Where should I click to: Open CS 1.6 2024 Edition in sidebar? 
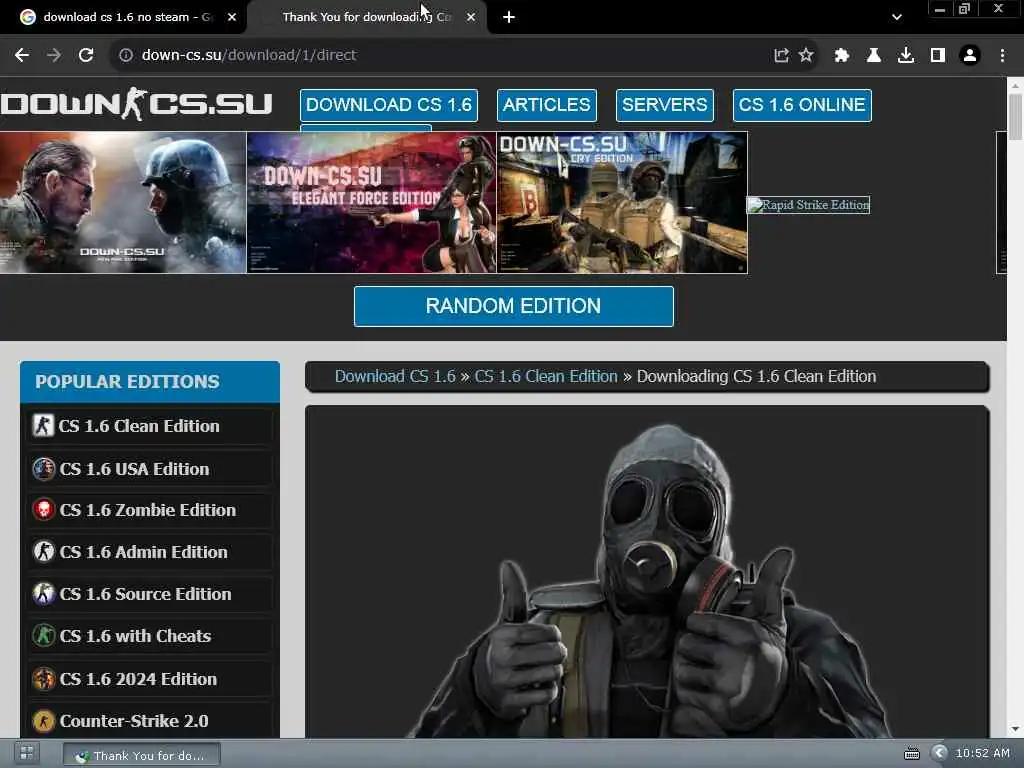(x=150, y=679)
